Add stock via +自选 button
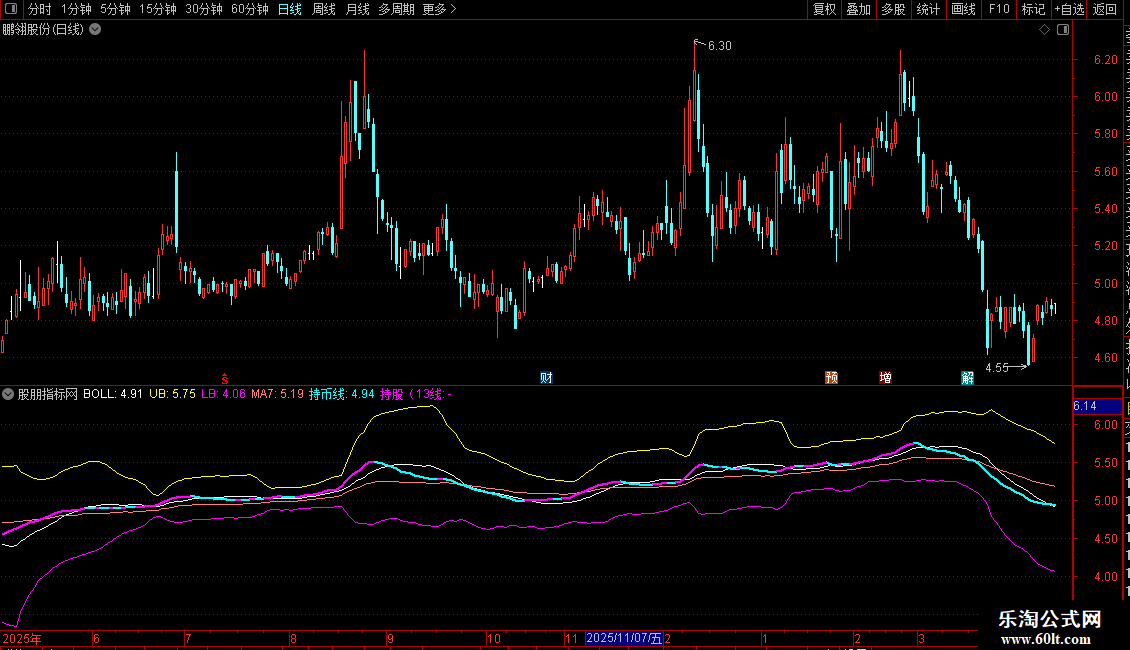This screenshot has width=1130, height=650. [x=1069, y=9]
